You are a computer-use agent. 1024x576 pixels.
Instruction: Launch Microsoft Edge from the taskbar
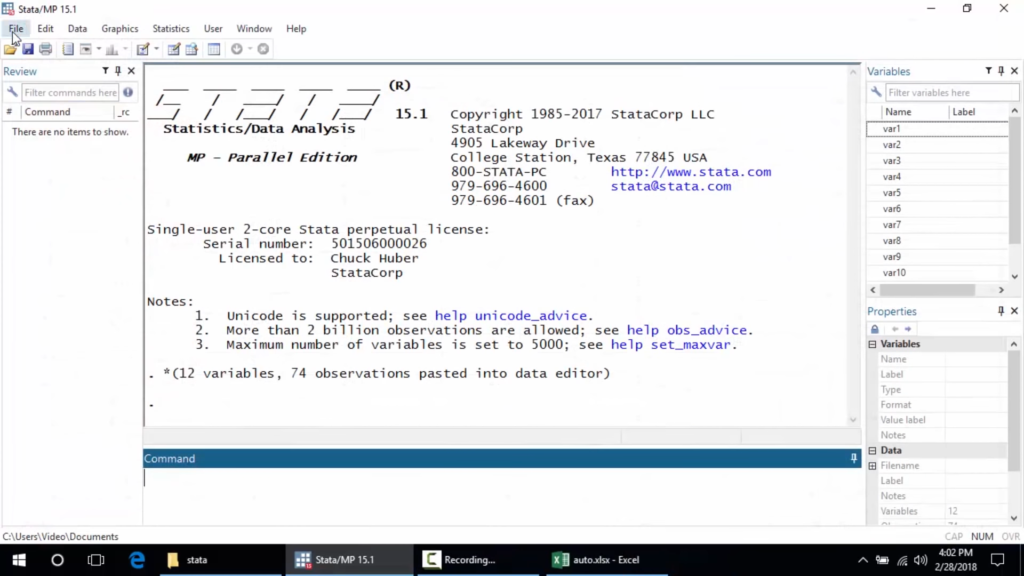click(136, 560)
